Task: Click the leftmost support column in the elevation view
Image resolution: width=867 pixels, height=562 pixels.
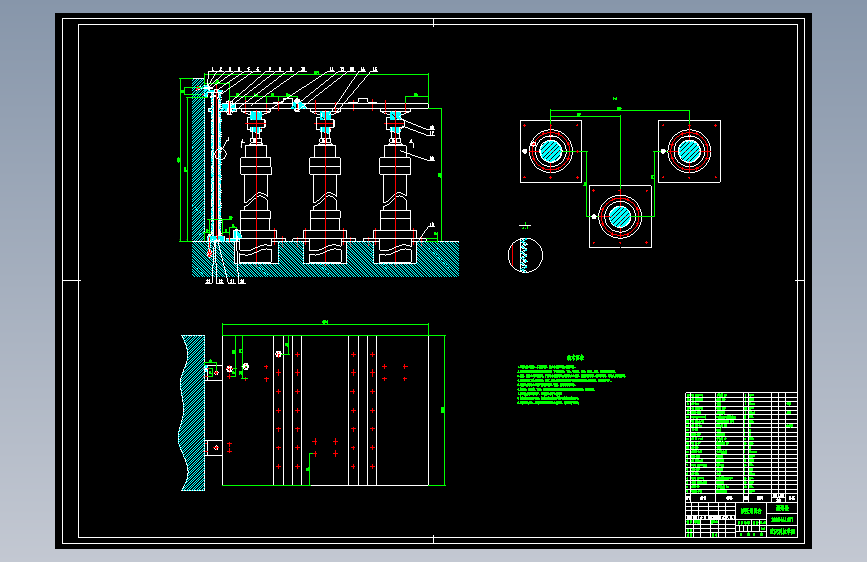Action: [x=255, y=188]
